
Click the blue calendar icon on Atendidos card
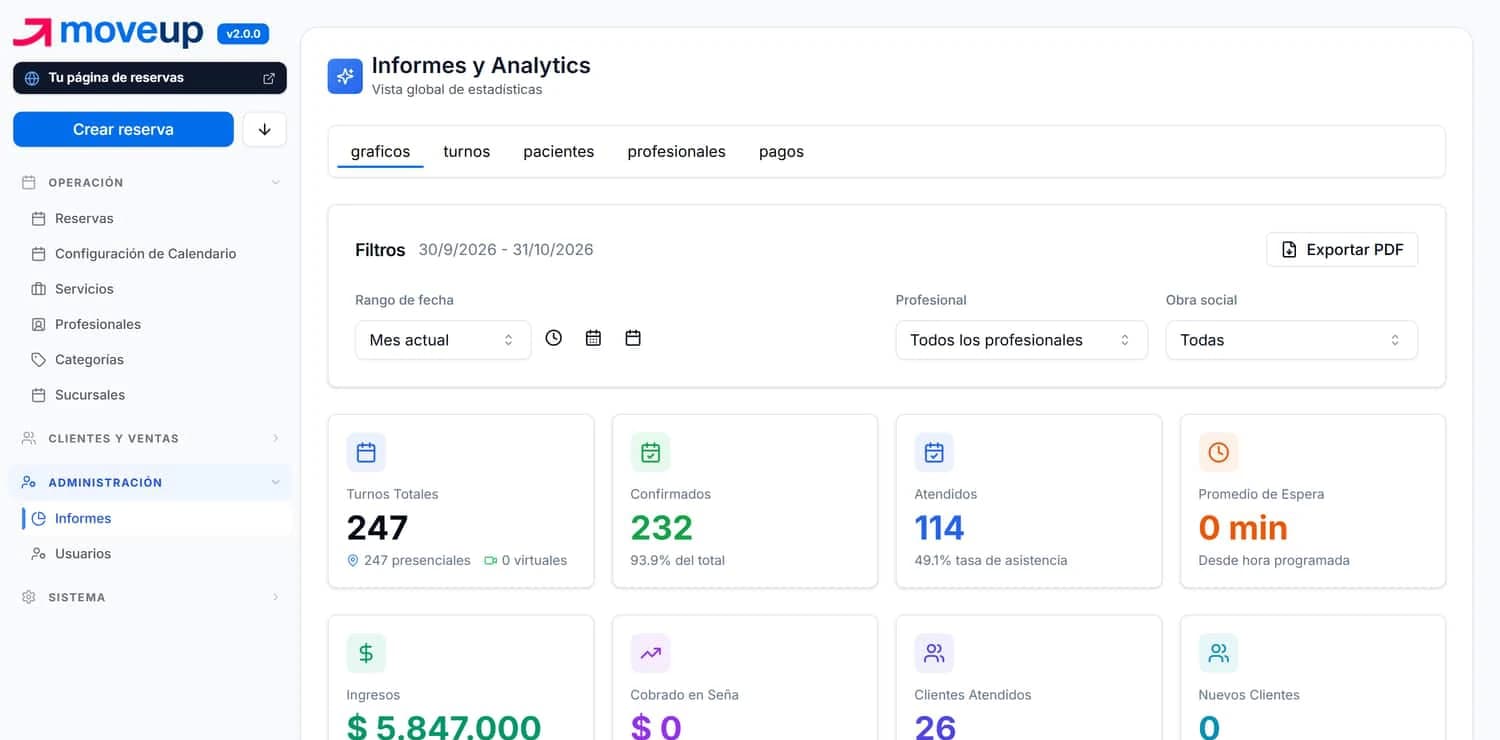934,453
